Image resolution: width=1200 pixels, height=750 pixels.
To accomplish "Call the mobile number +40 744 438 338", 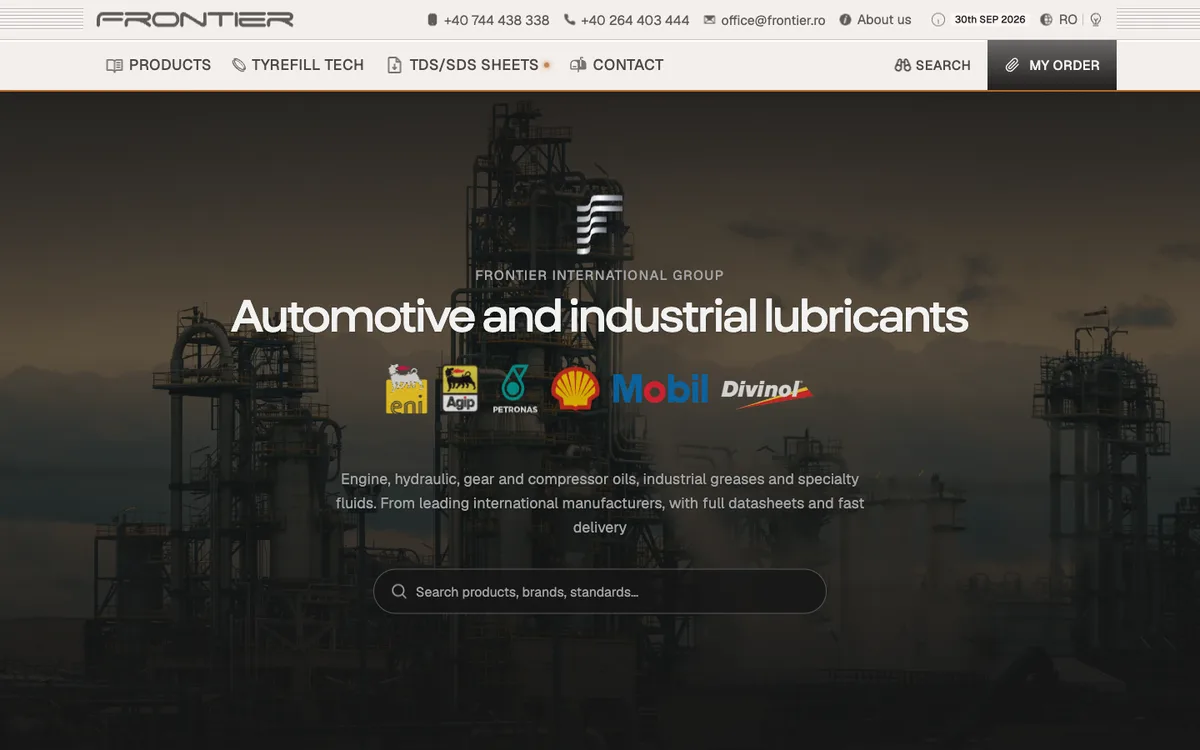I will pos(488,20).
